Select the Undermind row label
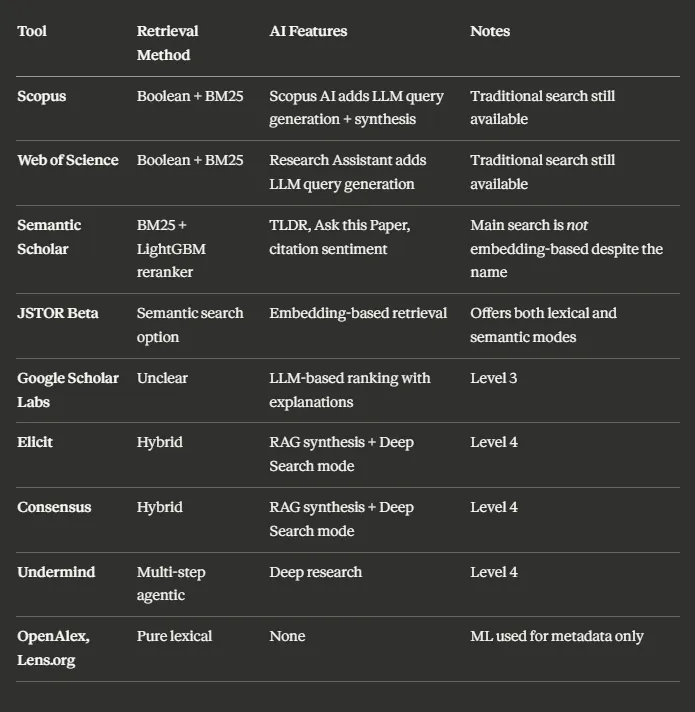Viewport: 695px width, 712px height. [56, 572]
